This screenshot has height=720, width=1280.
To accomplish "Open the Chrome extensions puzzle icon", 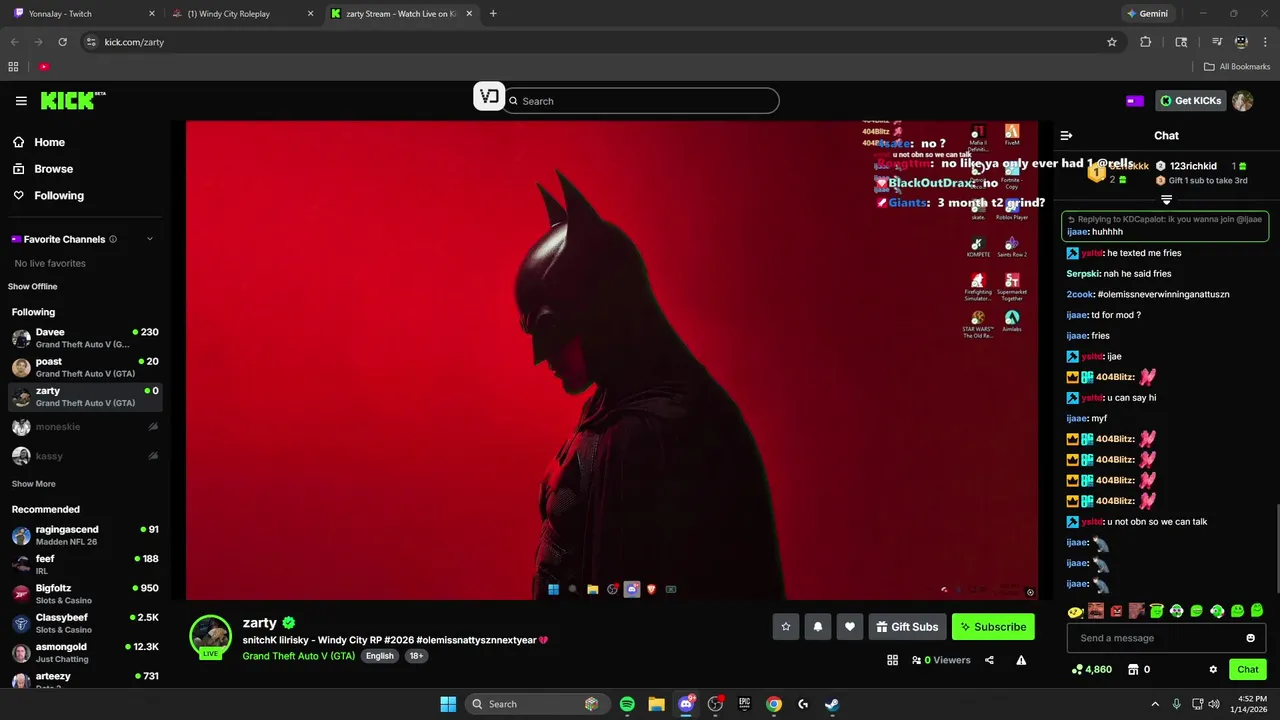I will click(1146, 42).
